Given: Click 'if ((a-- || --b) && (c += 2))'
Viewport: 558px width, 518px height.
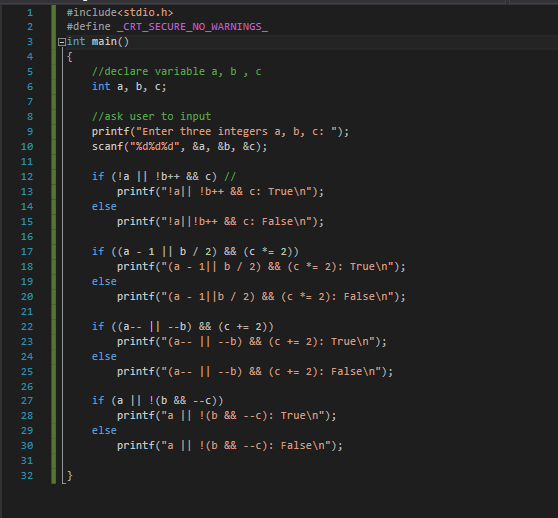Looking at the screenshot, I should (183, 327).
